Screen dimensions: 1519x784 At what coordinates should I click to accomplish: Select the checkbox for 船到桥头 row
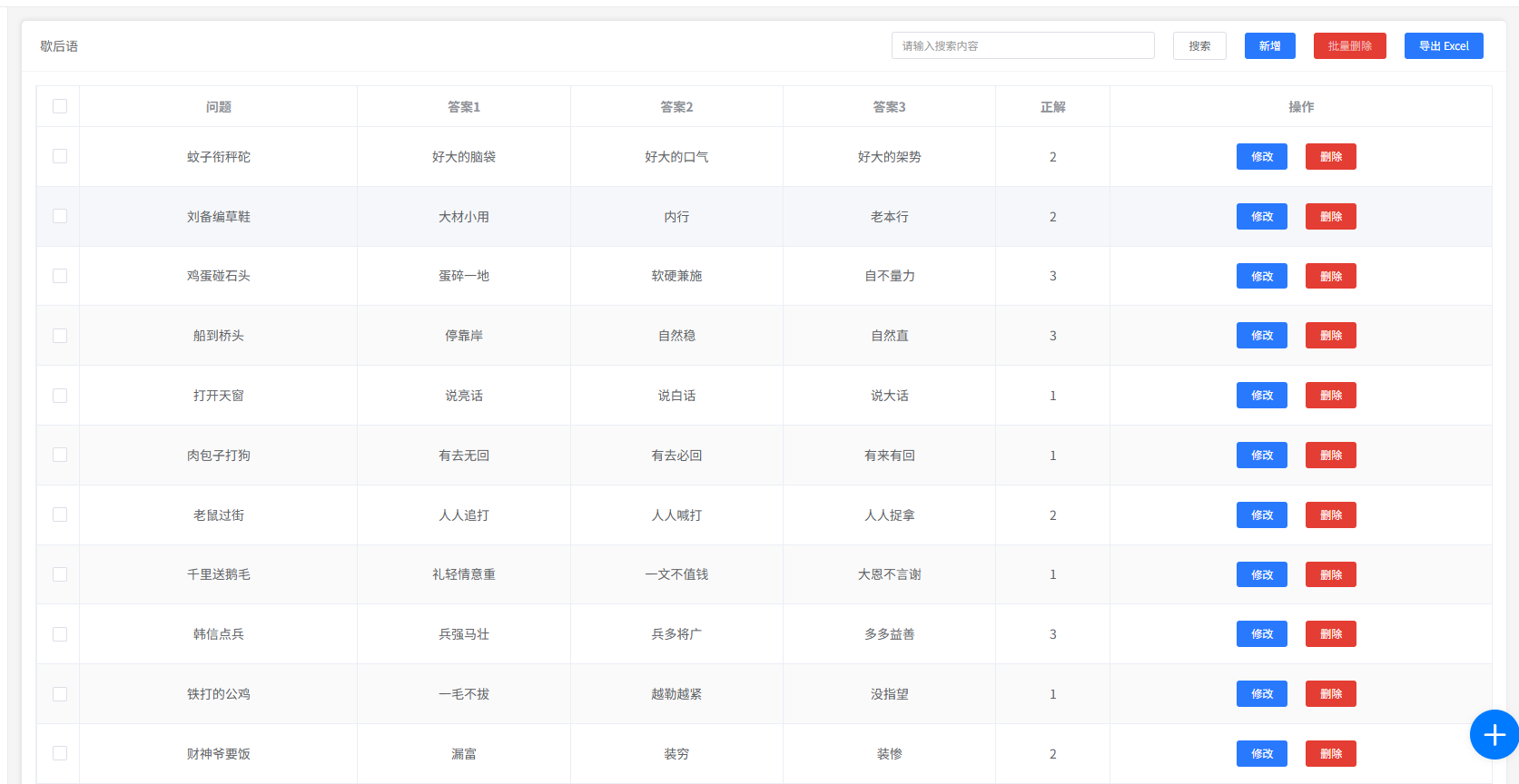(x=60, y=336)
